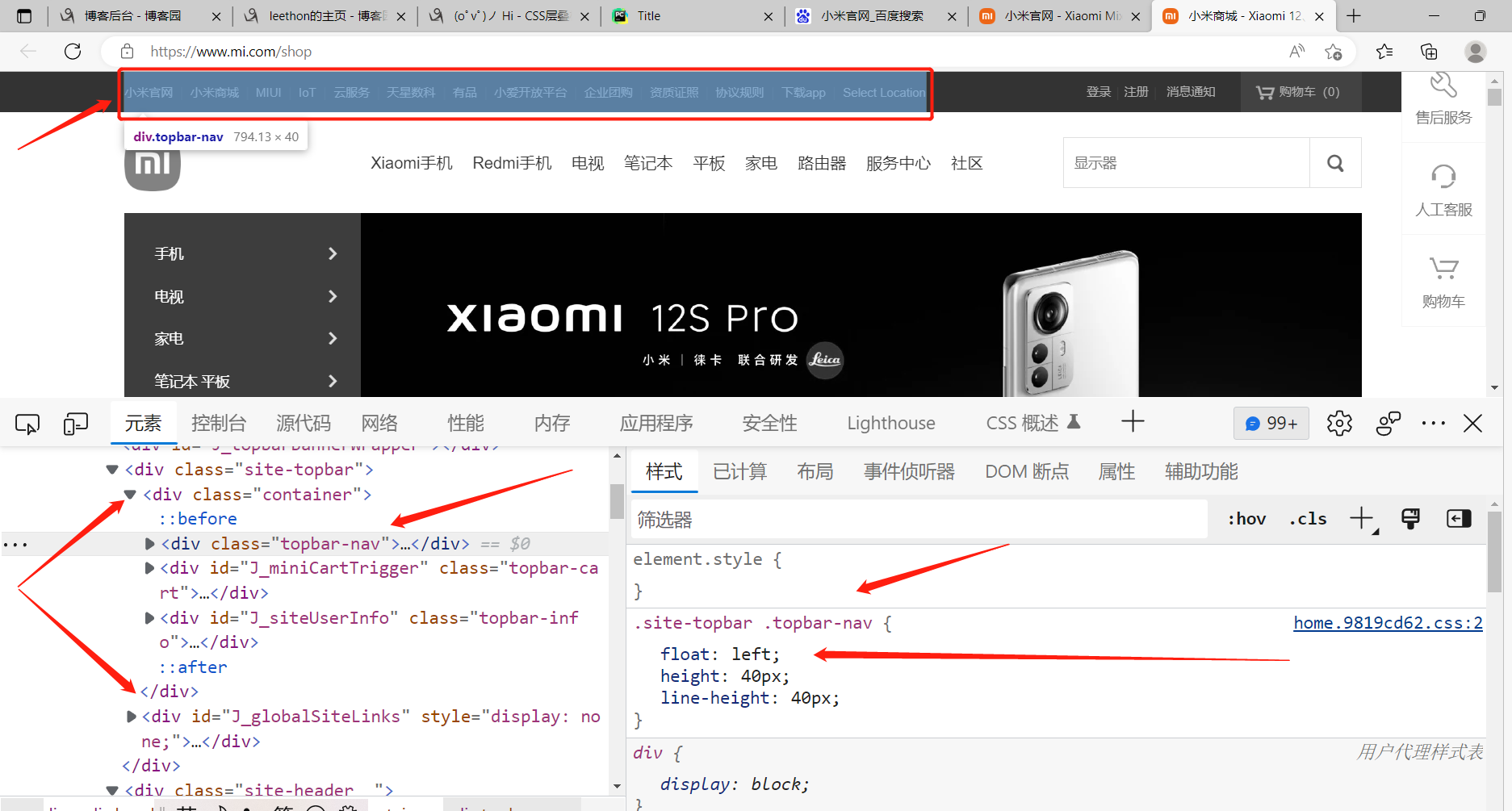Click the browser refresh icon
This screenshot has width=1512, height=811.
tap(73, 52)
